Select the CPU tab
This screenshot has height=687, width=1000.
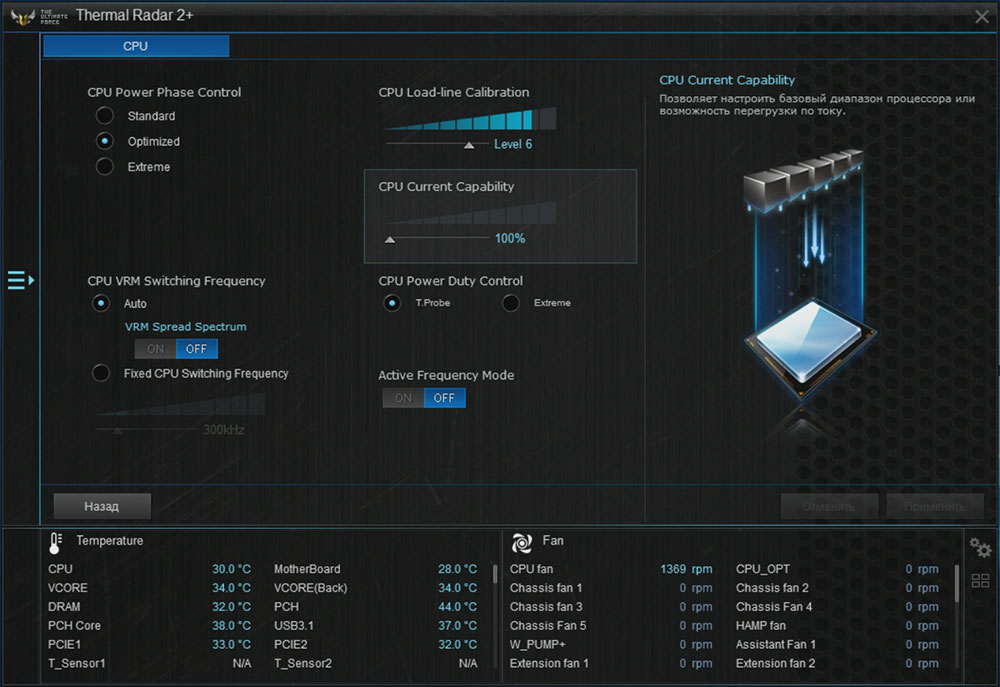point(136,46)
